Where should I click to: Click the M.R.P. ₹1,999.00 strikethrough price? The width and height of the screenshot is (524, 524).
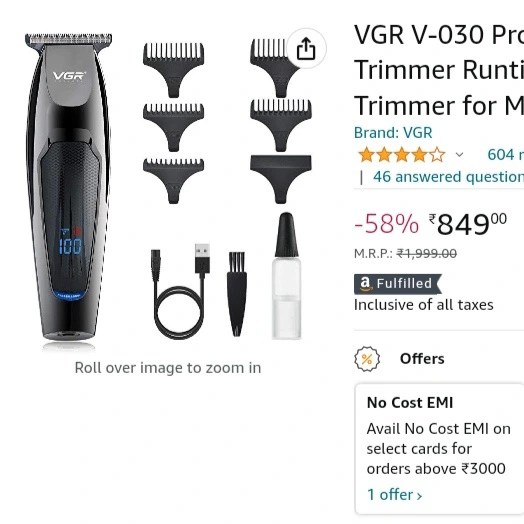405,254
